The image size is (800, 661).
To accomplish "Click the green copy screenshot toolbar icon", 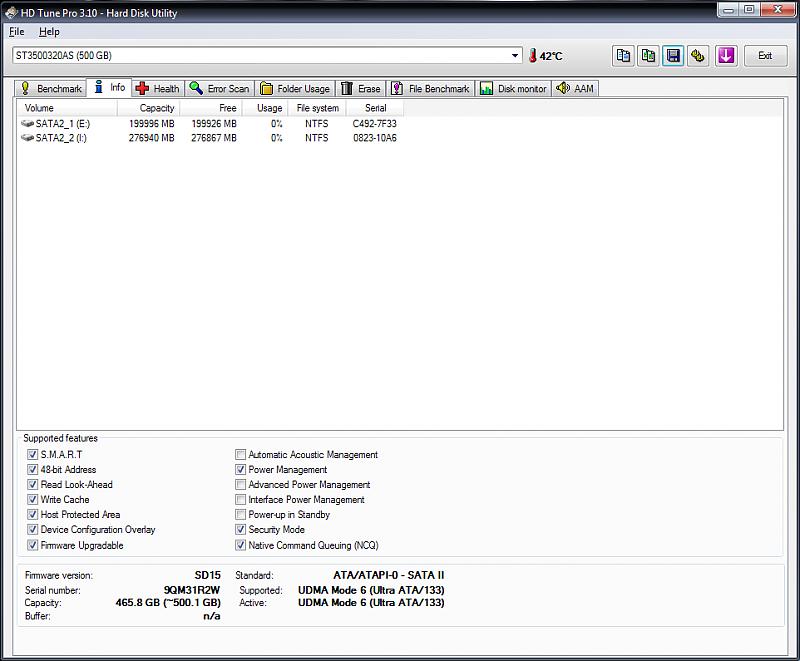I will pos(648,56).
